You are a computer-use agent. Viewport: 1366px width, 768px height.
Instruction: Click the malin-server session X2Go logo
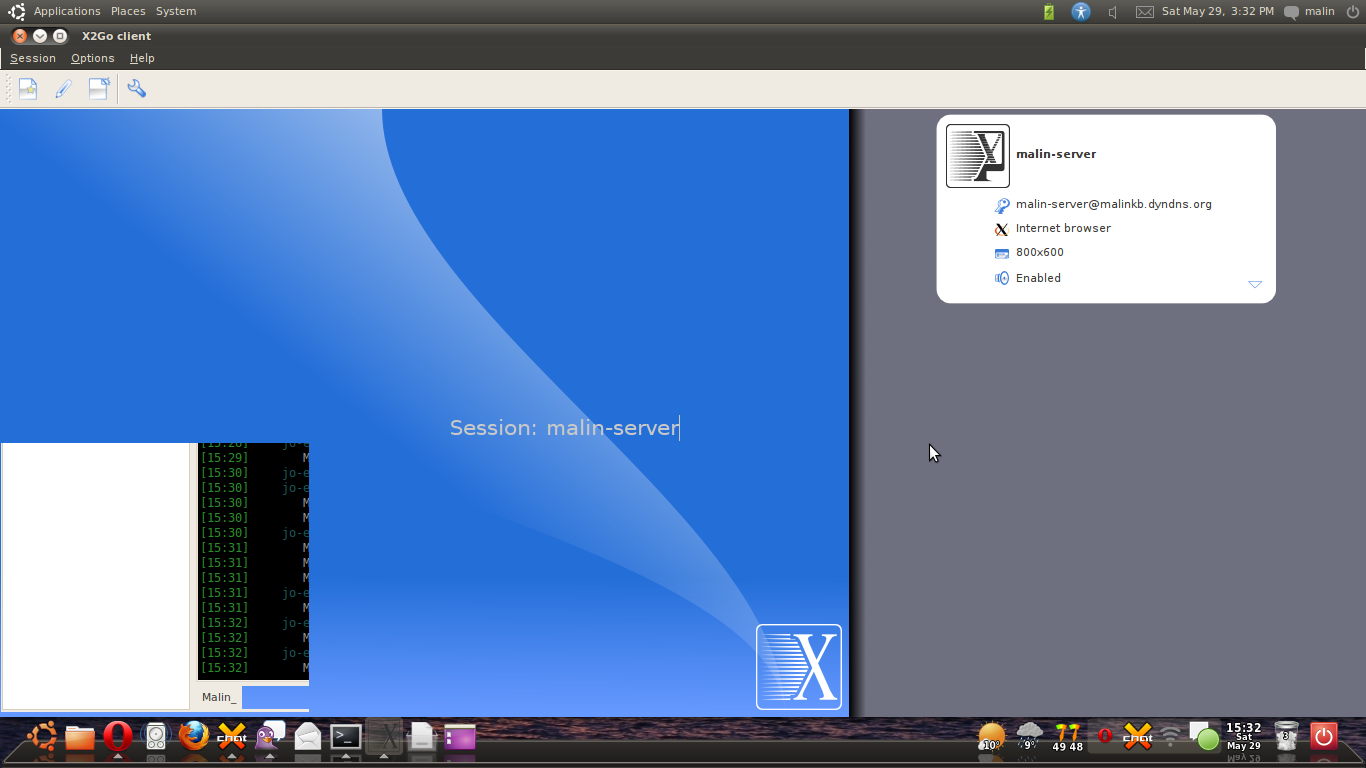click(977, 156)
